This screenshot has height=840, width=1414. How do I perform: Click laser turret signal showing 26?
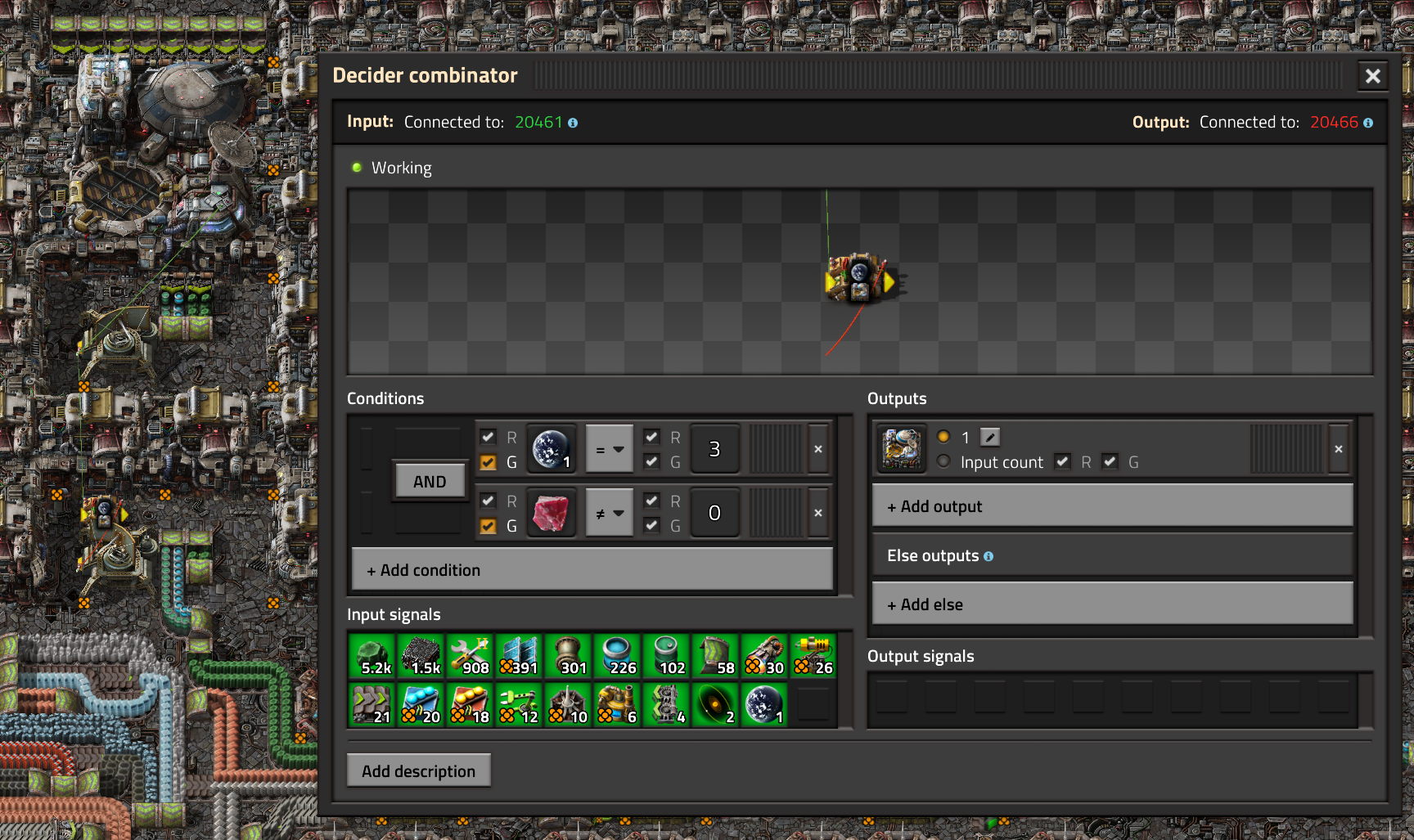click(x=813, y=656)
